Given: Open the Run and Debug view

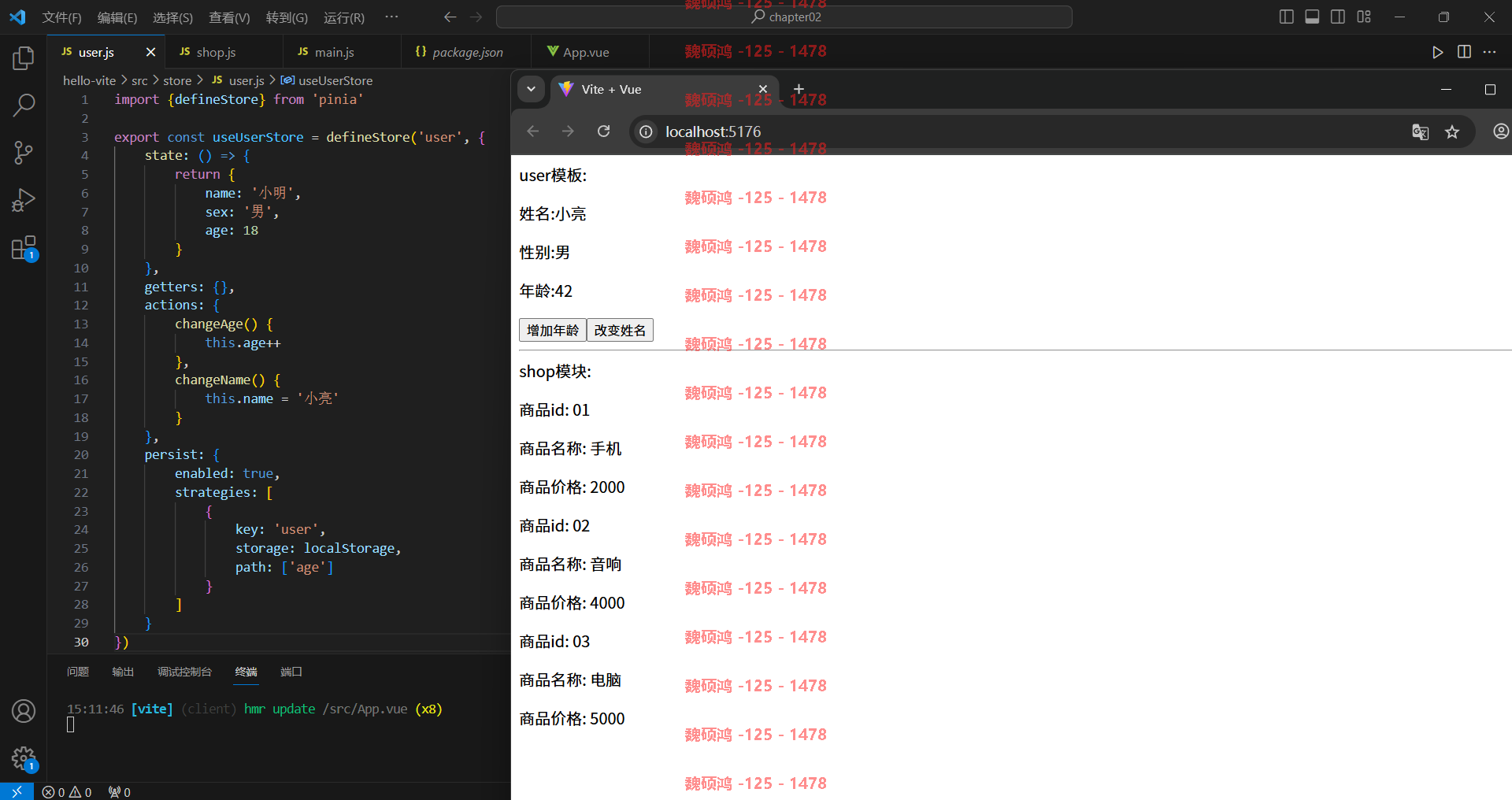Looking at the screenshot, I should (x=24, y=200).
